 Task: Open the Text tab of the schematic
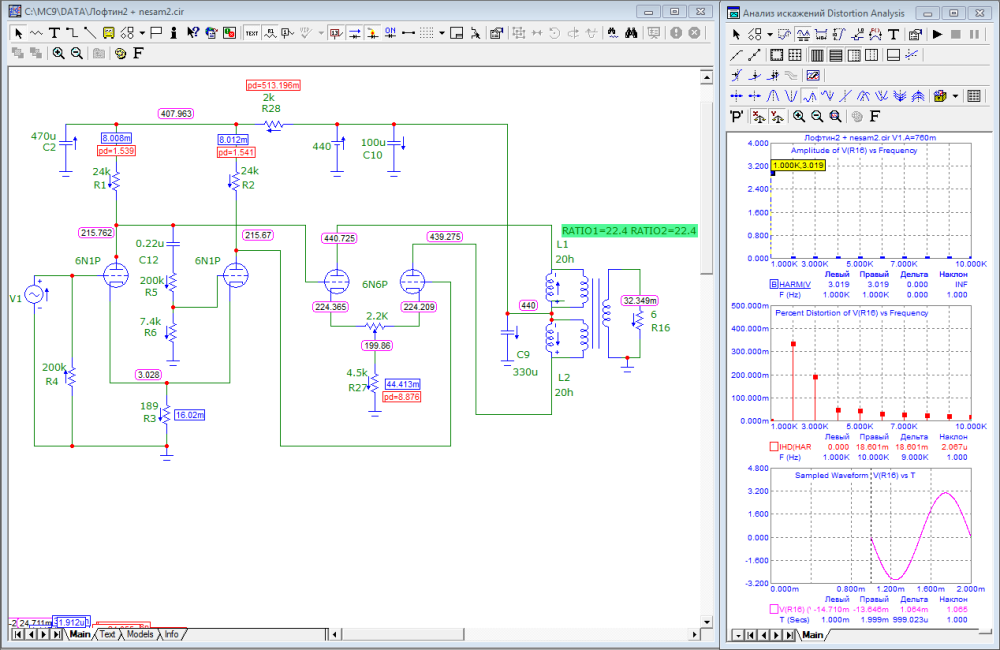click(x=107, y=634)
